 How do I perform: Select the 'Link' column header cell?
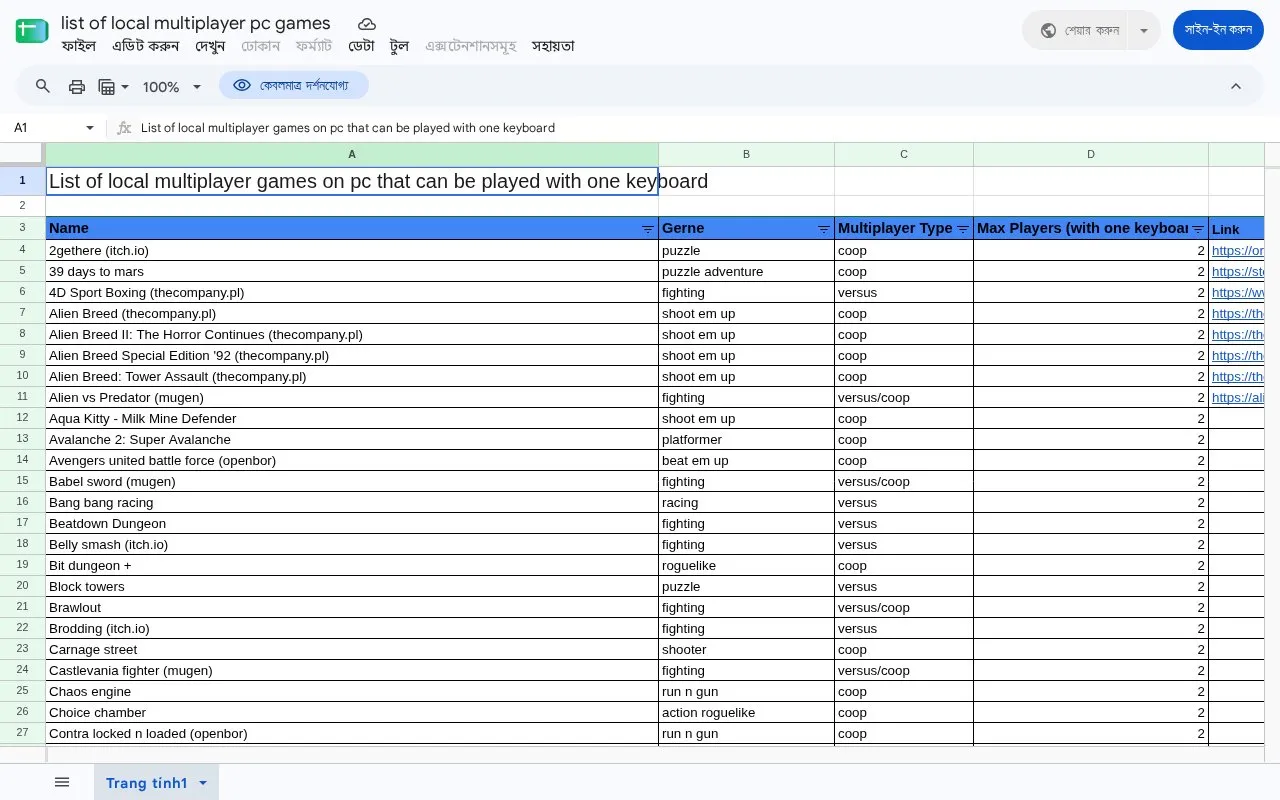[x=1237, y=229]
